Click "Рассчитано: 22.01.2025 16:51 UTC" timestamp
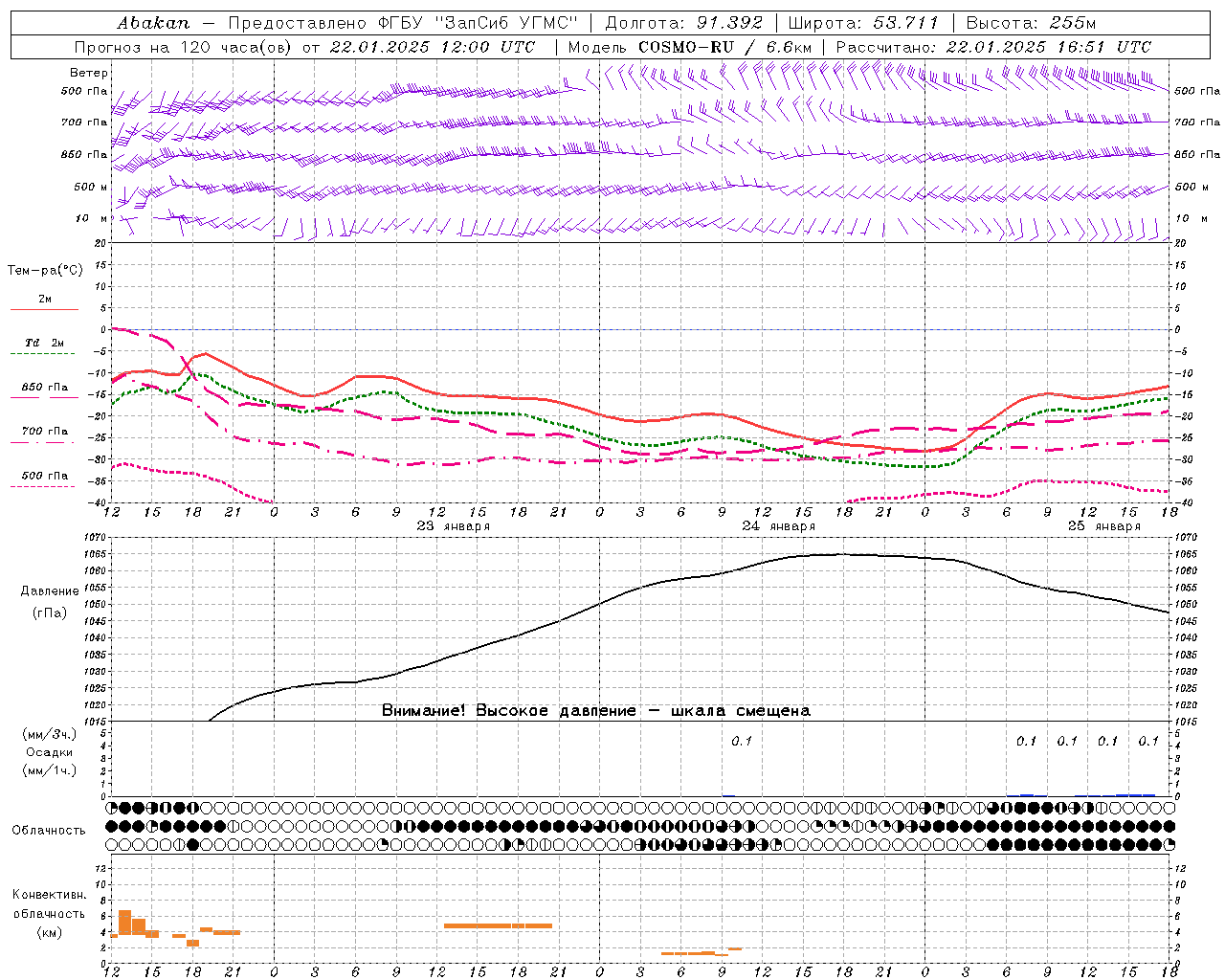The image size is (1225, 980). (993, 47)
